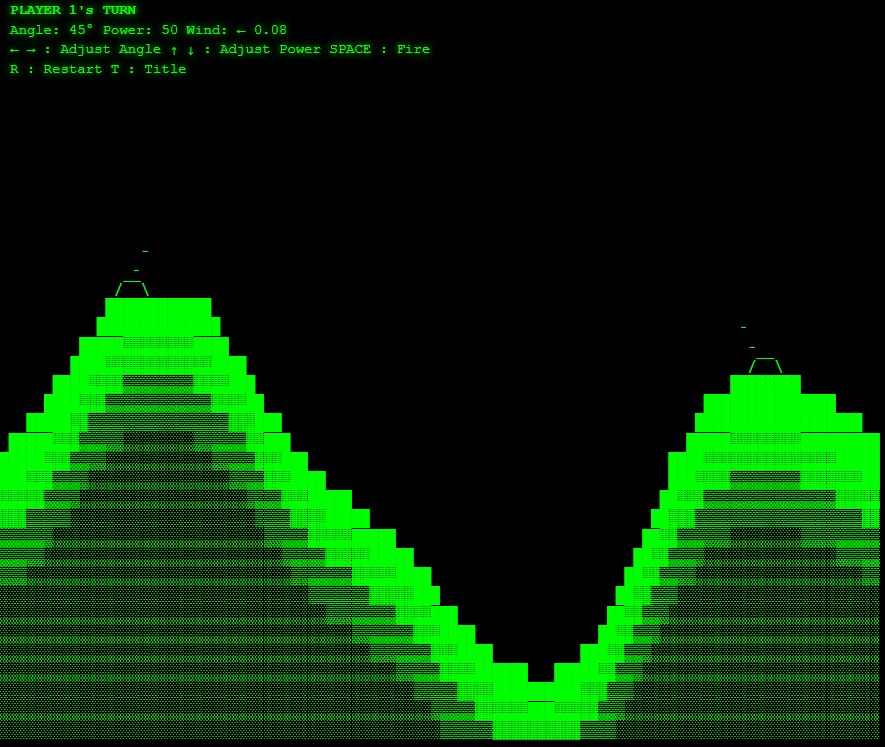
Task: Click the Wind 0.08 value
Action: point(270,30)
